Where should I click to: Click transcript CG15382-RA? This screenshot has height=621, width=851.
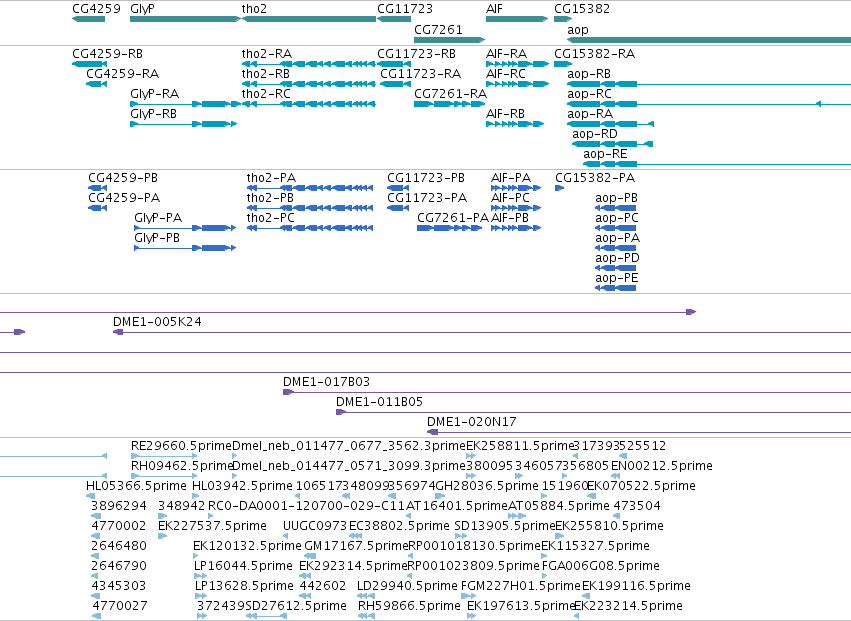(563, 64)
